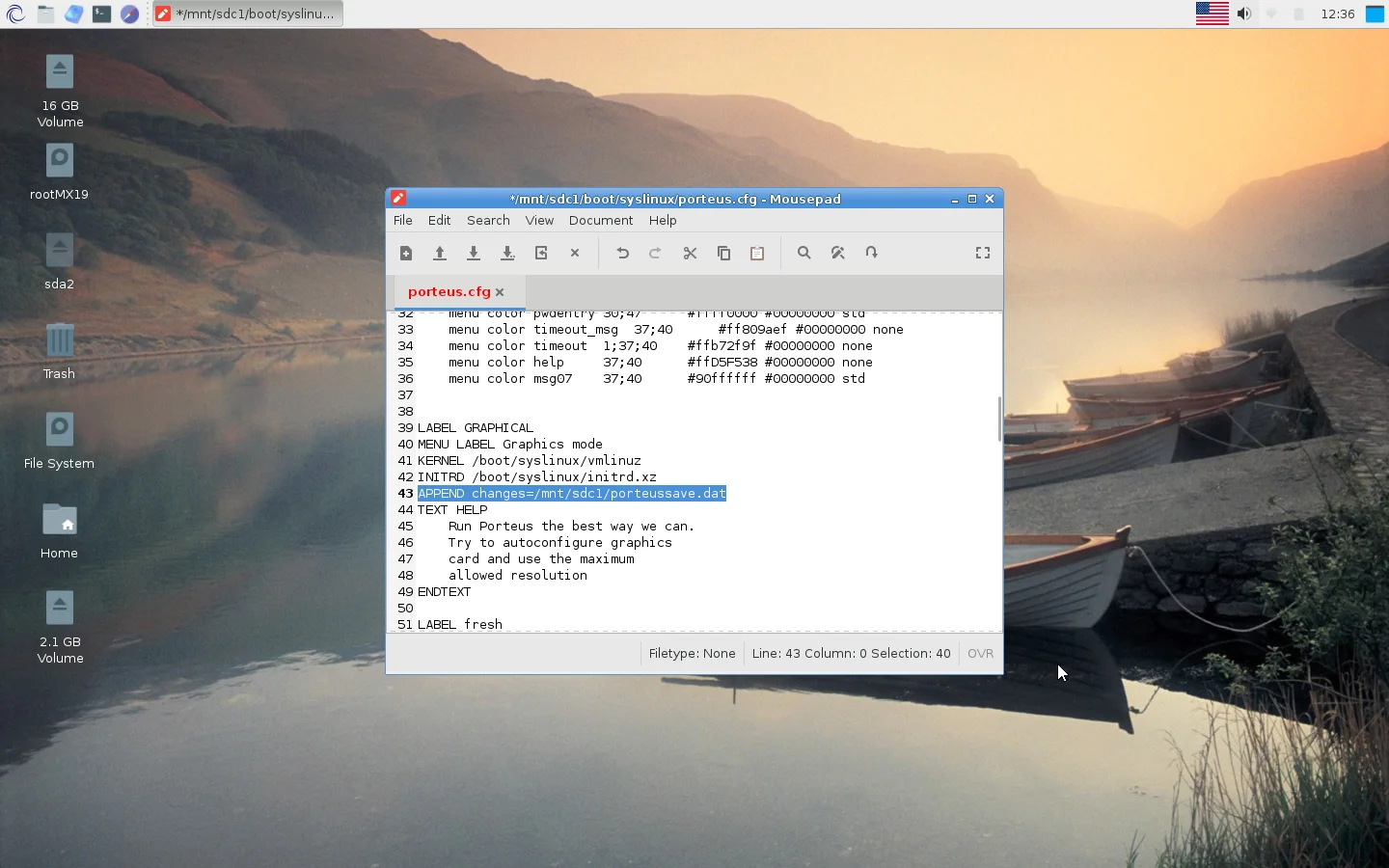Open a file using the toolbar icon
This screenshot has width=1389, height=868.
point(440,253)
